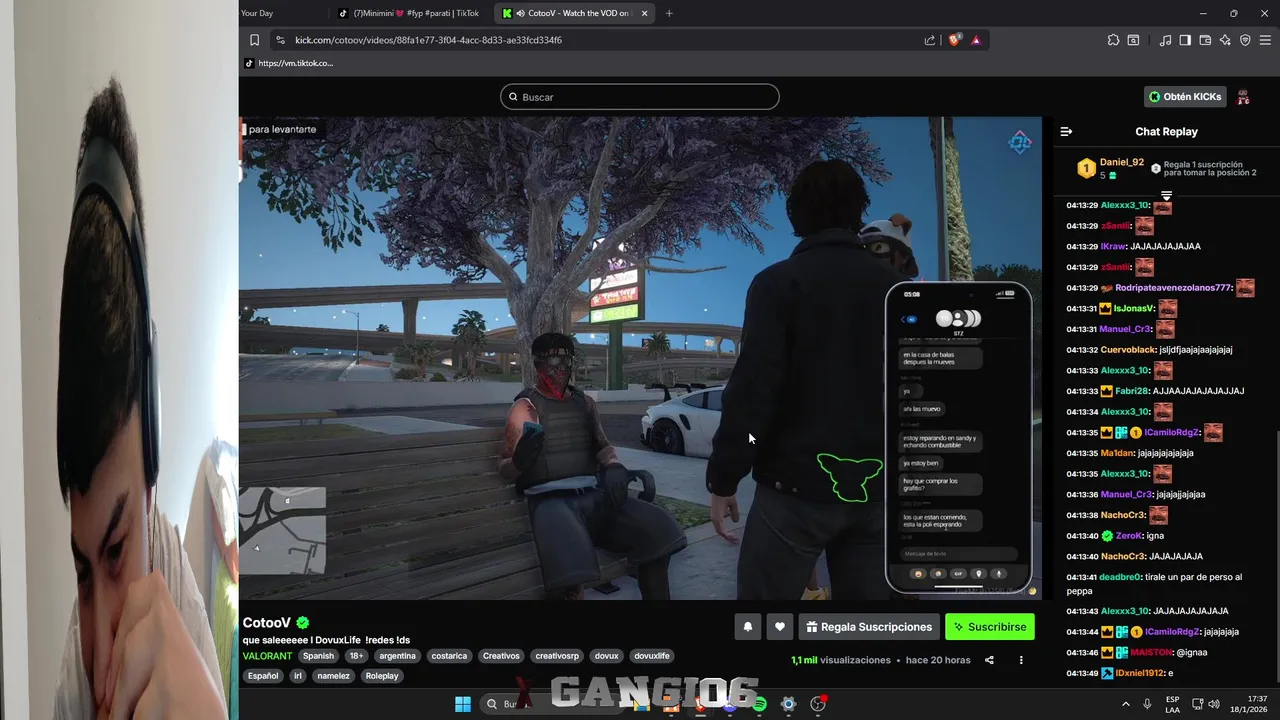Open a new browser tab
The height and width of the screenshot is (720, 1280).
click(669, 13)
